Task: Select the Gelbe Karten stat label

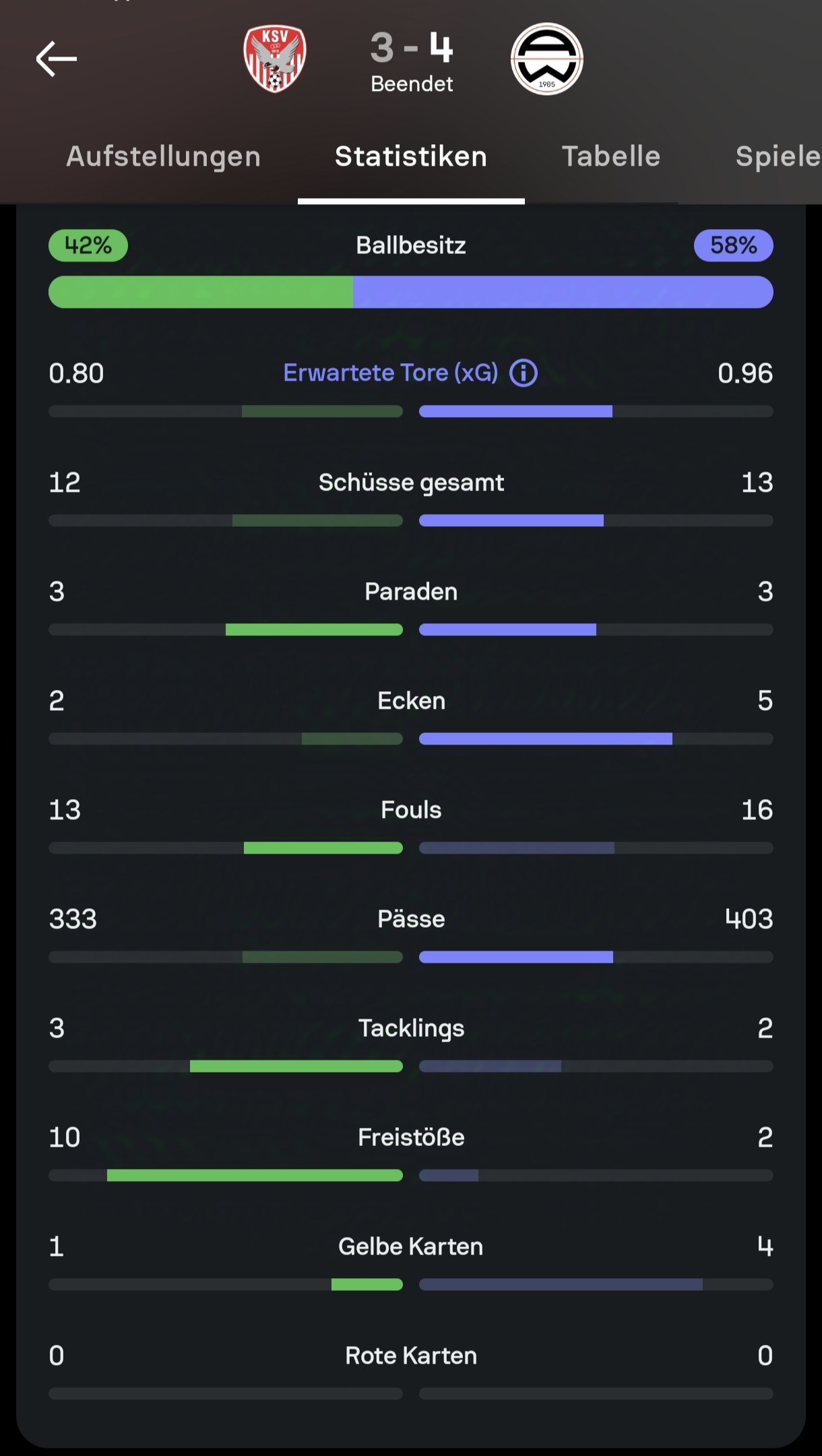Action: [411, 1246]
